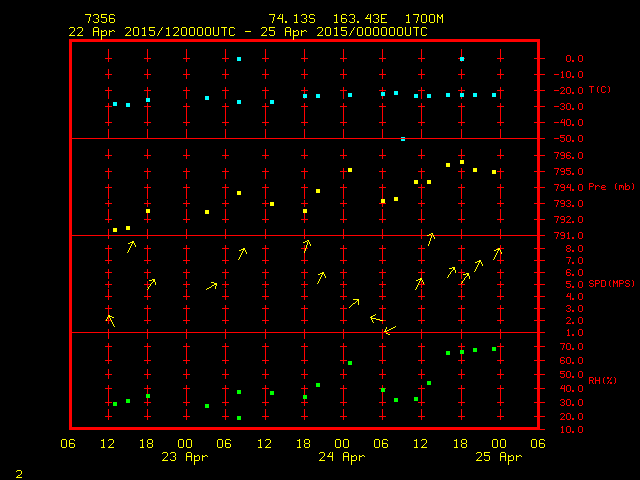Click the small pink marker on the -50.0 line
The height and width of the screenshot is (480, 640).
click(x=403, y=139)
